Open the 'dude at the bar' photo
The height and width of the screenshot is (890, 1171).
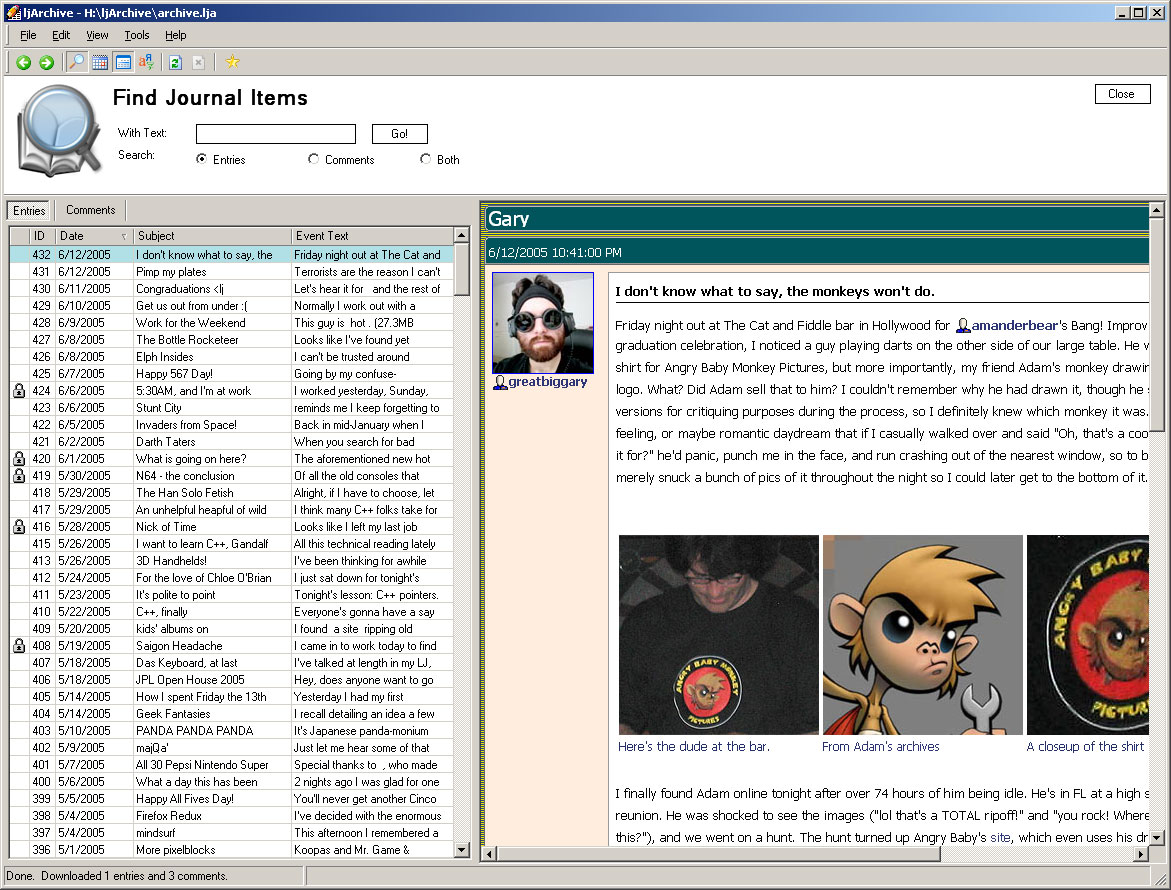pyautogui.click(x=718, y=635)
